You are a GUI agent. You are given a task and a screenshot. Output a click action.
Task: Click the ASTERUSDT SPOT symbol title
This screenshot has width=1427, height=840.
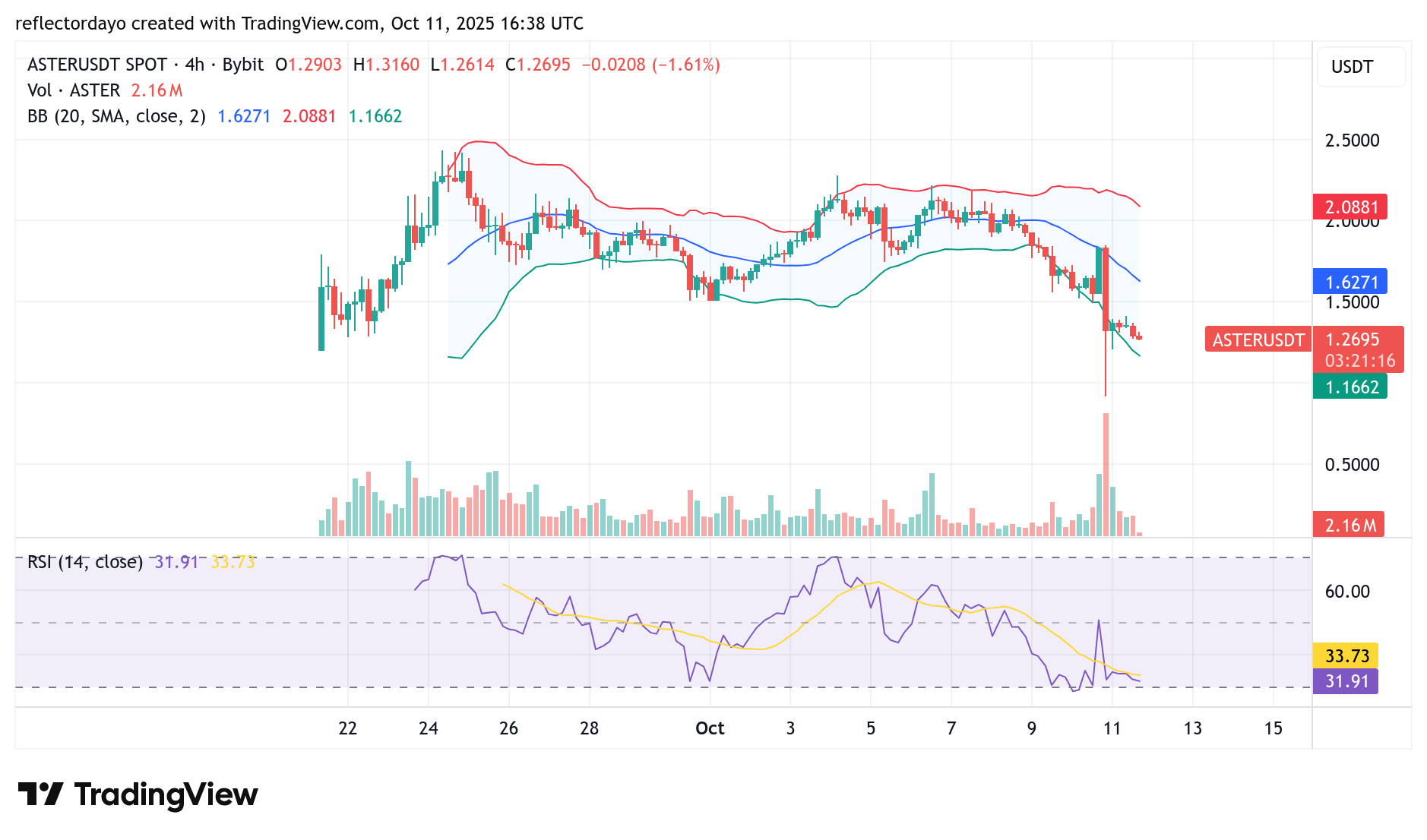(97, 65)
